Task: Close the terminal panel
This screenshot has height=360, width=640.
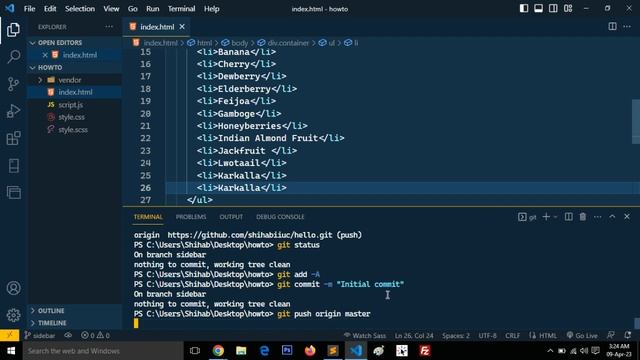Action: tap(627, 217)
